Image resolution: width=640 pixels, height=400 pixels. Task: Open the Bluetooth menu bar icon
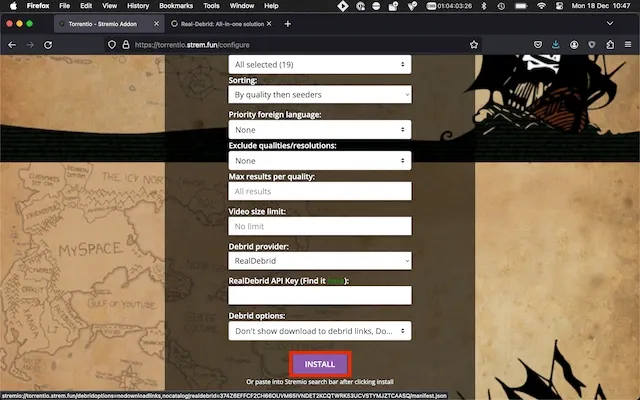(484, 6)
